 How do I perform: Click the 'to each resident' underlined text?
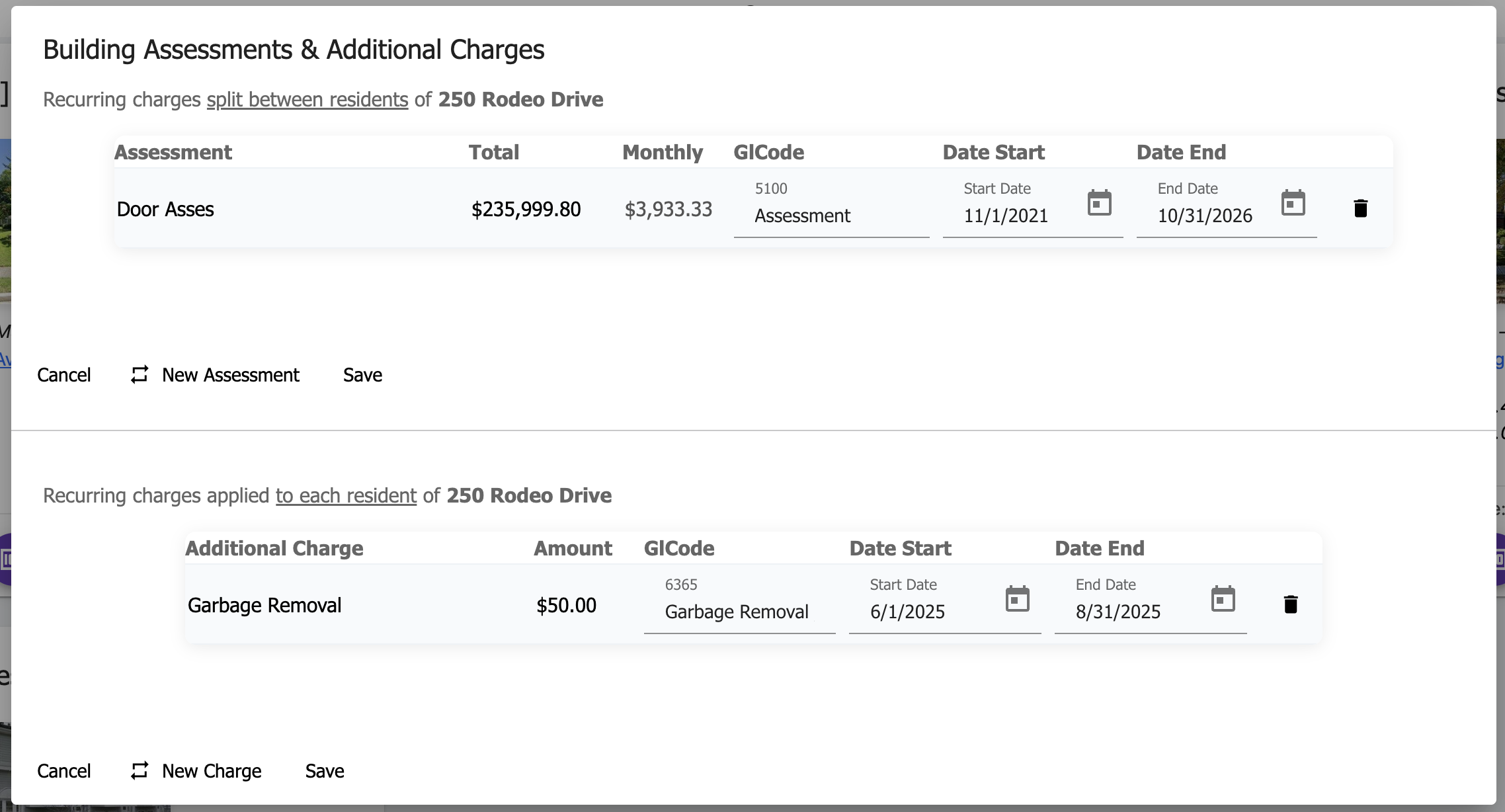coord(346,496)
